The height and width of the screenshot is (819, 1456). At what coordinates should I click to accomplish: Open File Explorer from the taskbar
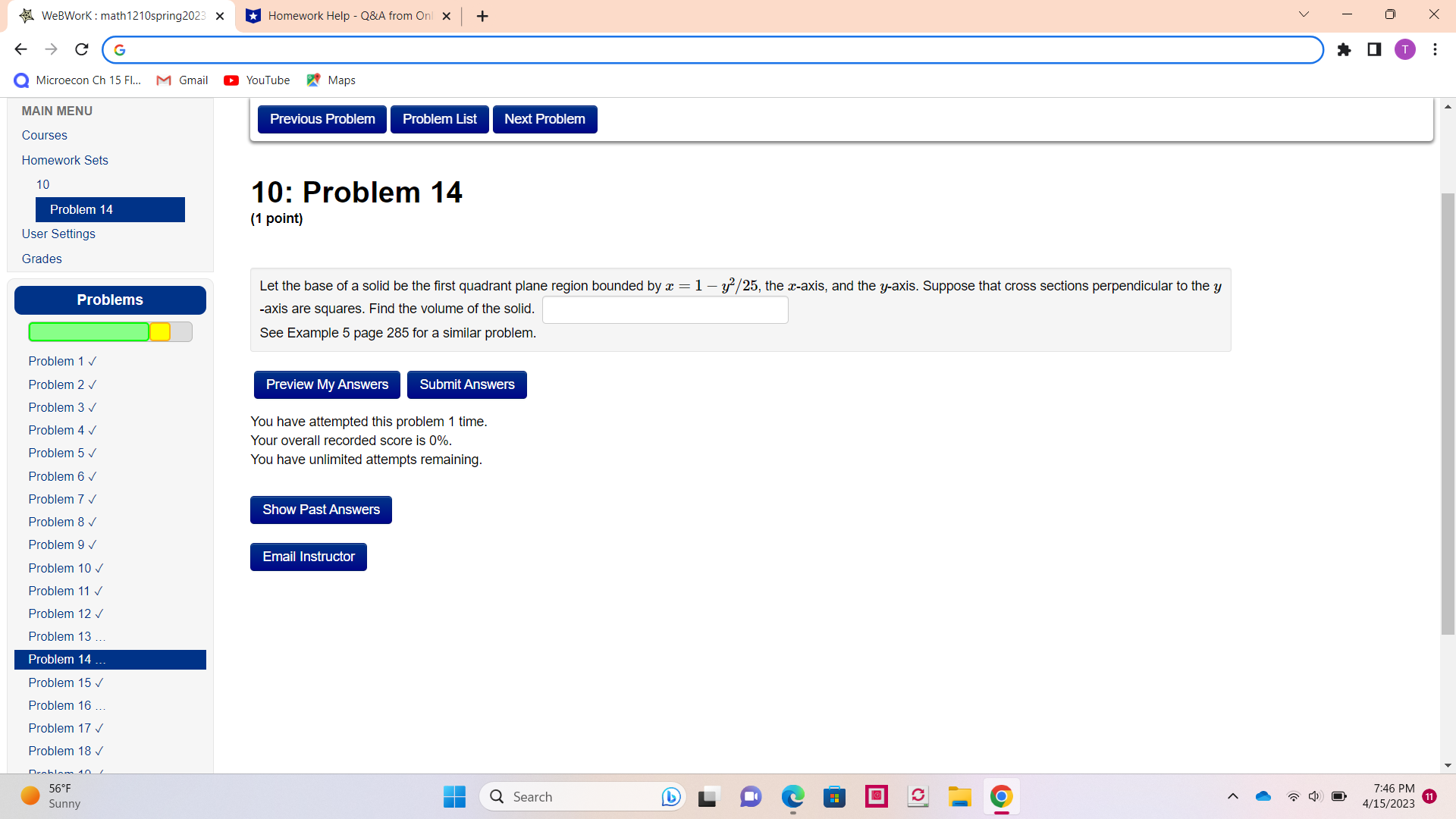[959, 797]
